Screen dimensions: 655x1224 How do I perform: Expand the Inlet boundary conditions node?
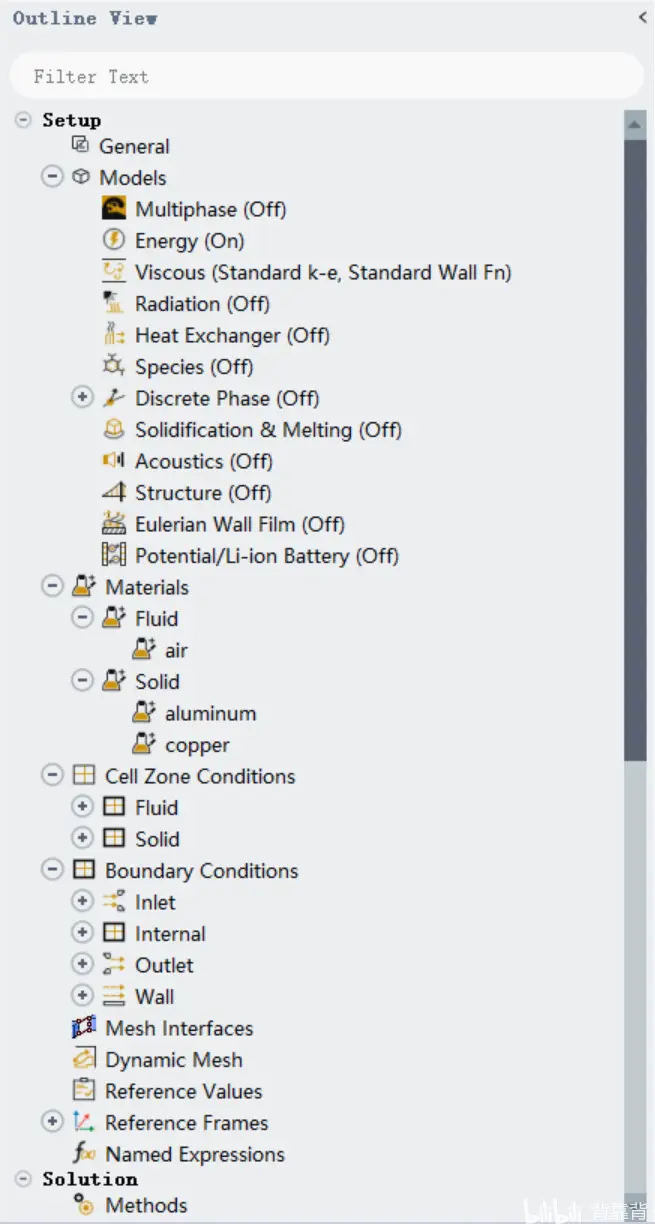tap(82, 902)
